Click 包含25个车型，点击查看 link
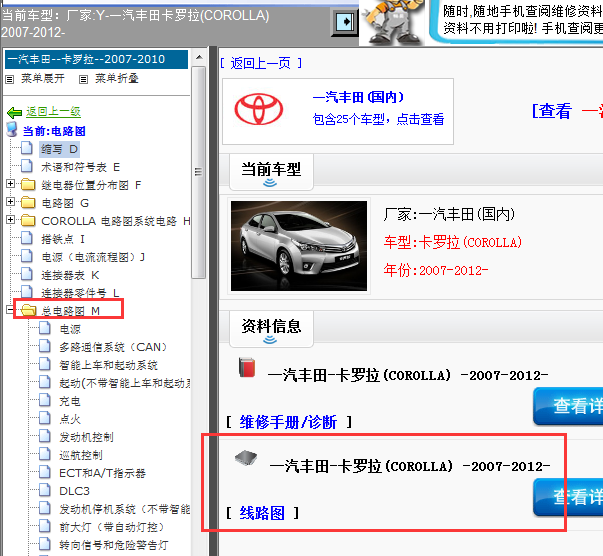Screen dimensions: 603x556 (378, 119)
